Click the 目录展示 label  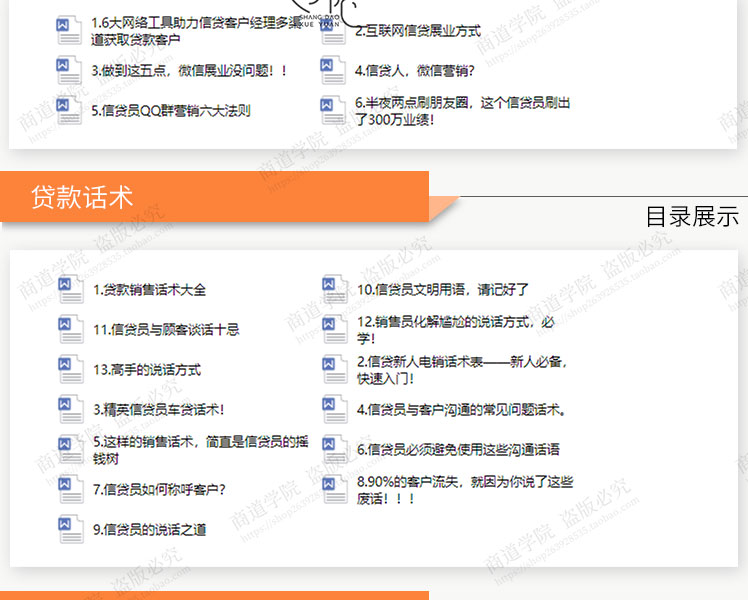tap(691, 217)
